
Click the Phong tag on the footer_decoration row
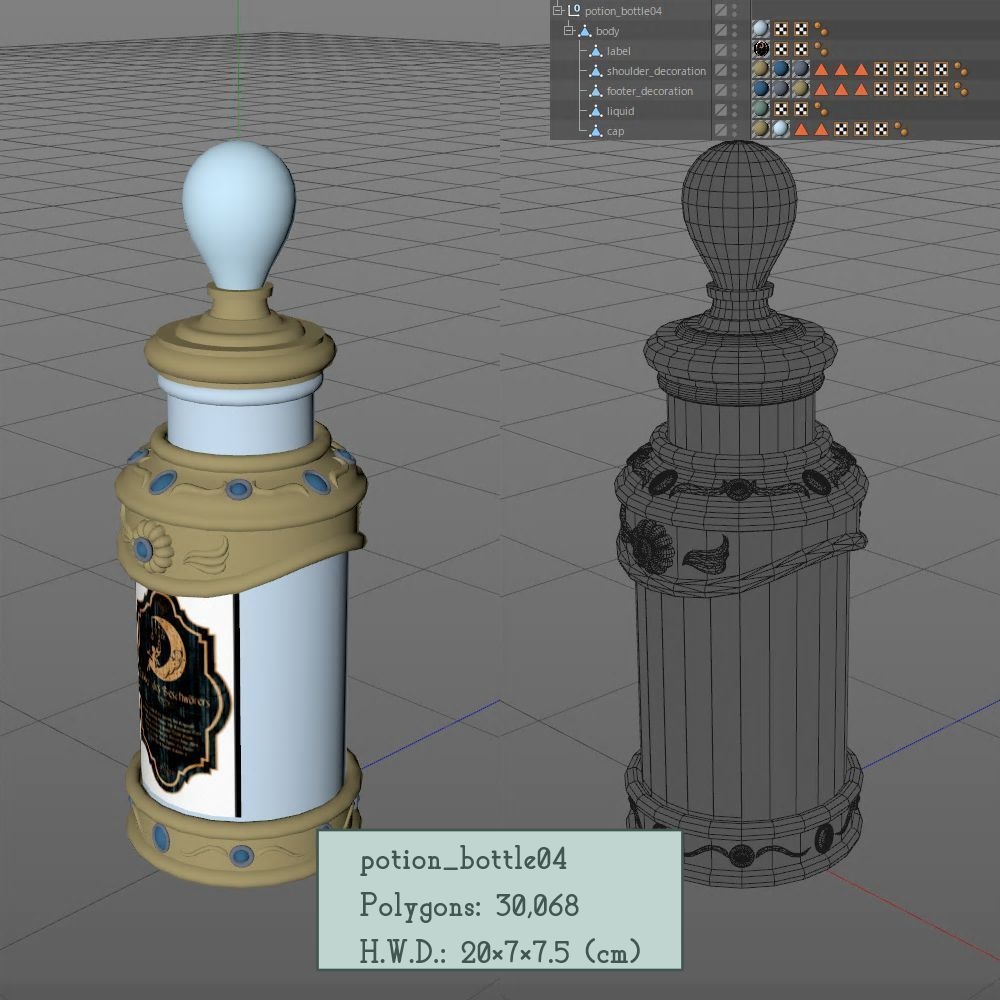point(961,89)
